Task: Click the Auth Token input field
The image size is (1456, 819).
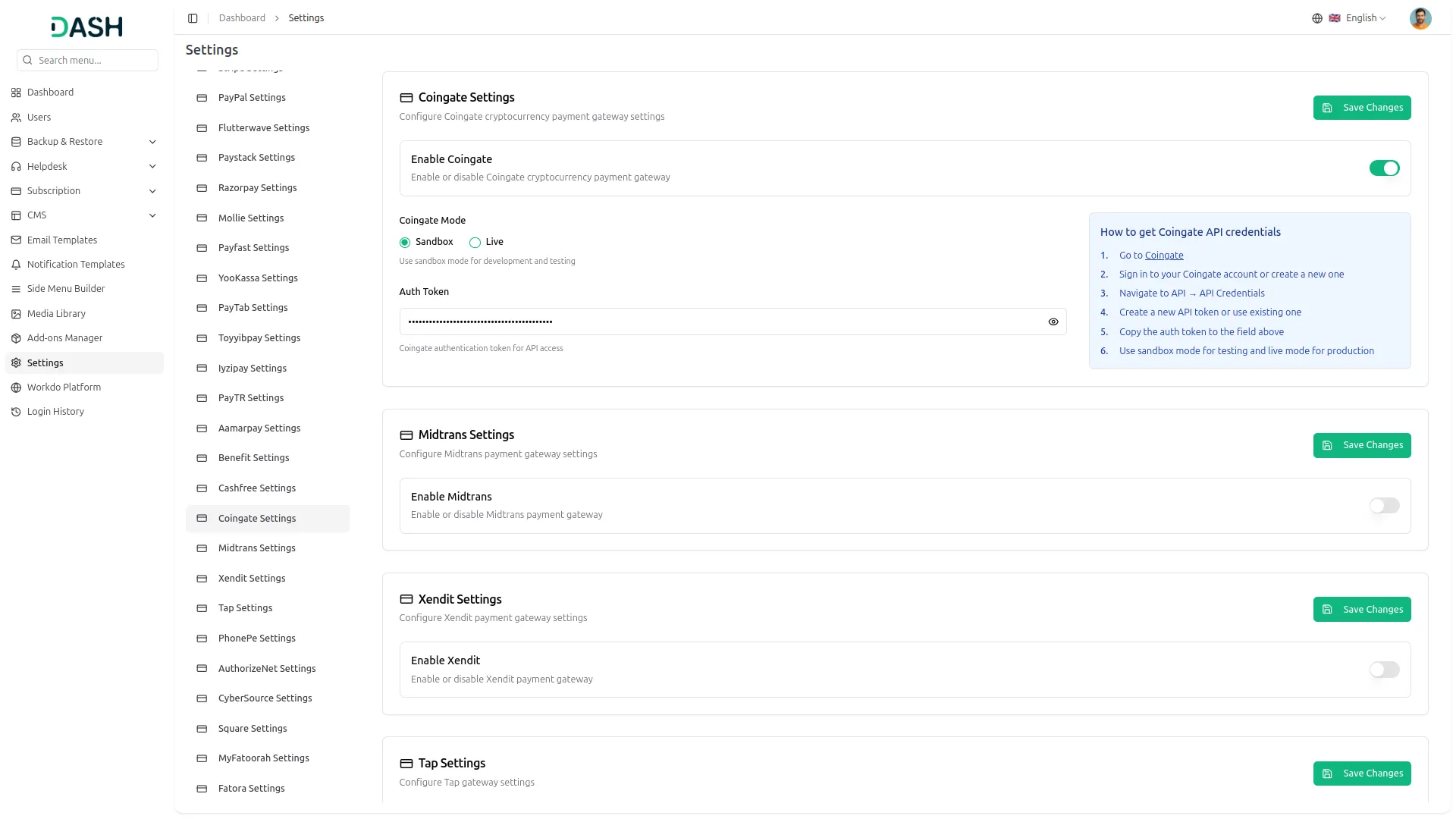Action: pyautogui.click(x=733, y=322)
